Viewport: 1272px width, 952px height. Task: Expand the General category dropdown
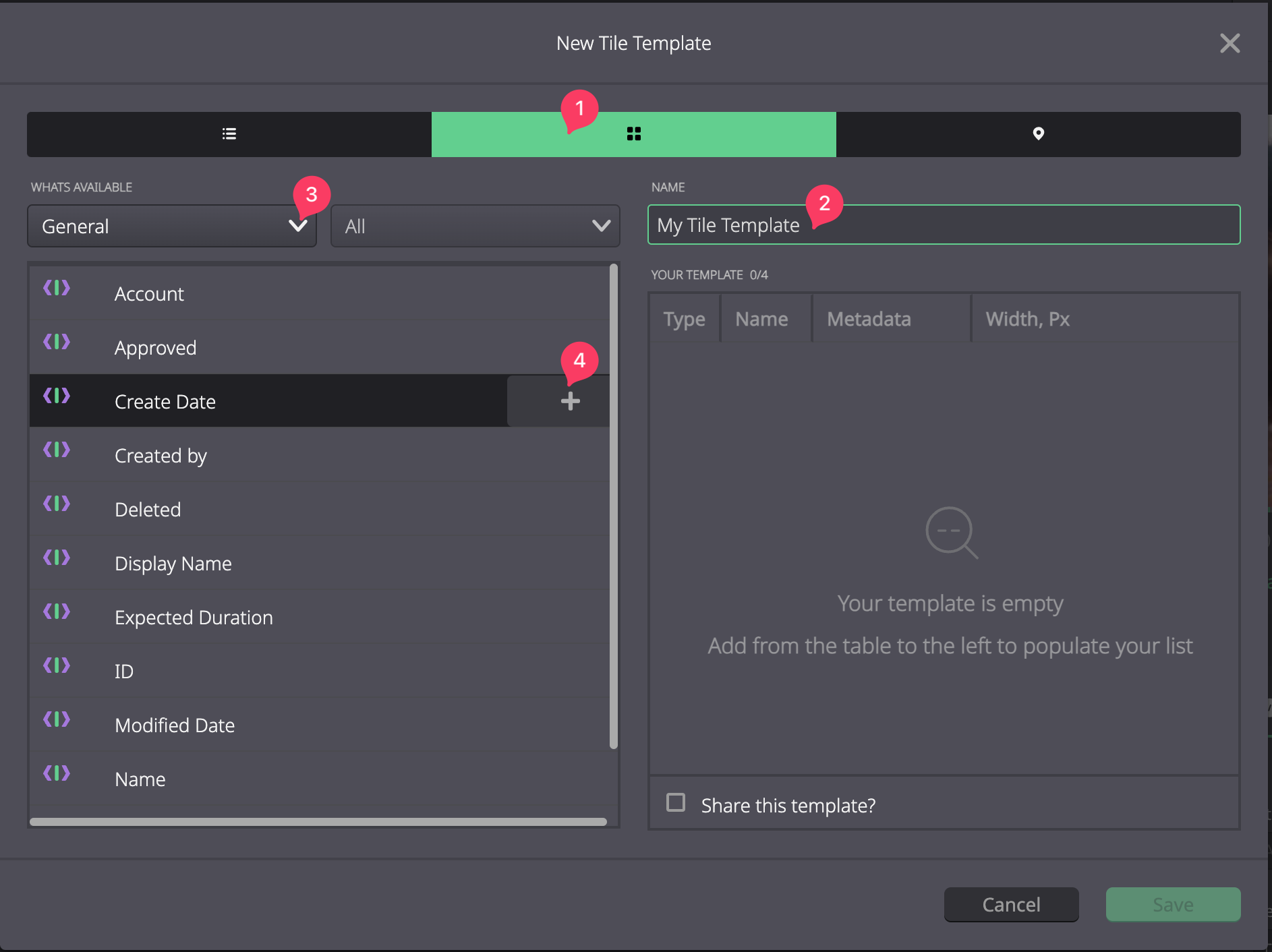pos(172,226)
